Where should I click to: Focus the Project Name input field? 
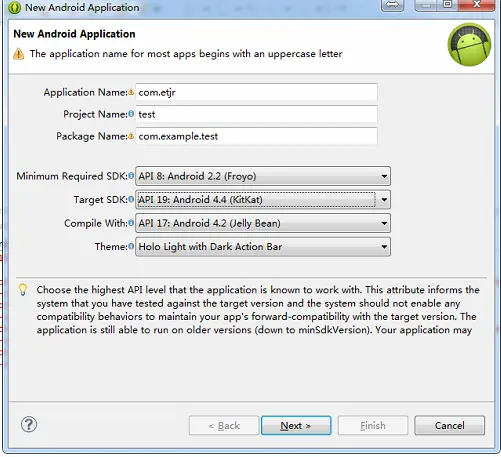click(x=256, y=114)
